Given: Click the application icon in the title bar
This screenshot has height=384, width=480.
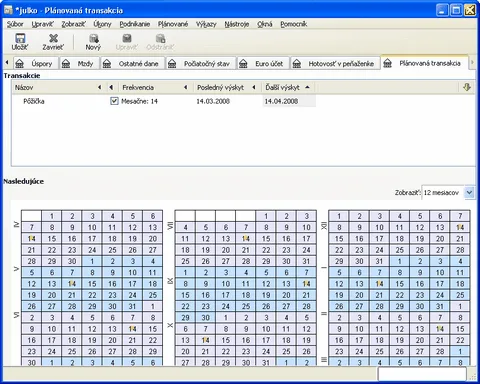Looking at the screenshot, I should tap(8, 10).
